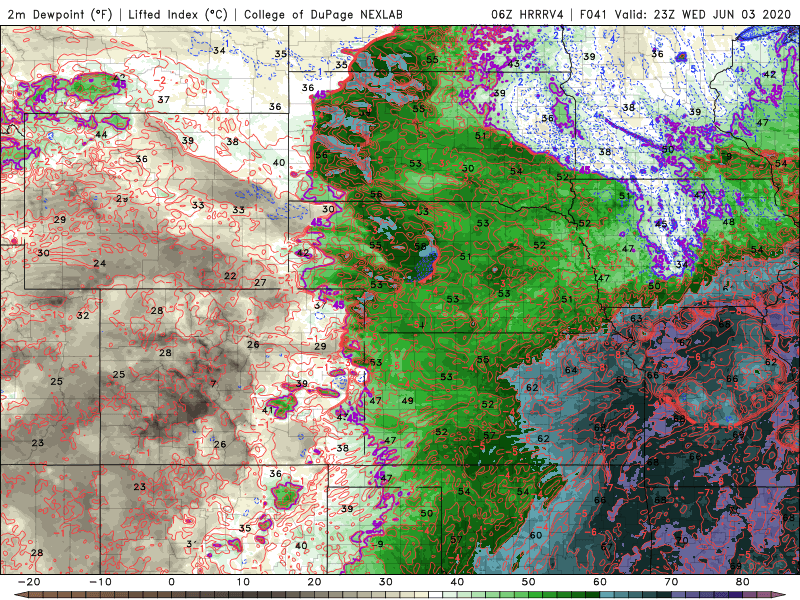
Task: Click the '49' dewpoint value on the map
Action: (x=407, y=401)
